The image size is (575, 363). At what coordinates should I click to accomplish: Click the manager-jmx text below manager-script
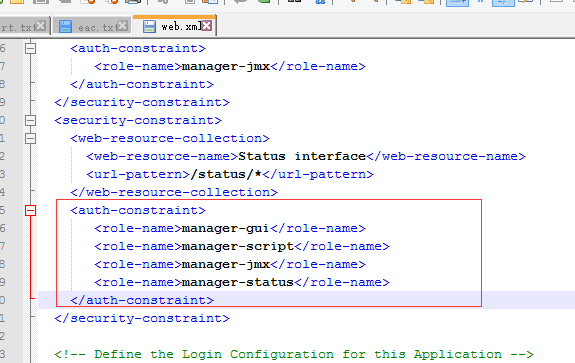point(226,264)
